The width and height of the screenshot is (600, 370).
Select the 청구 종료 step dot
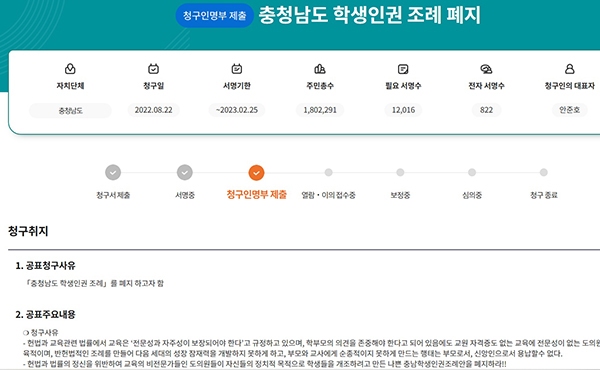[544, 173]
